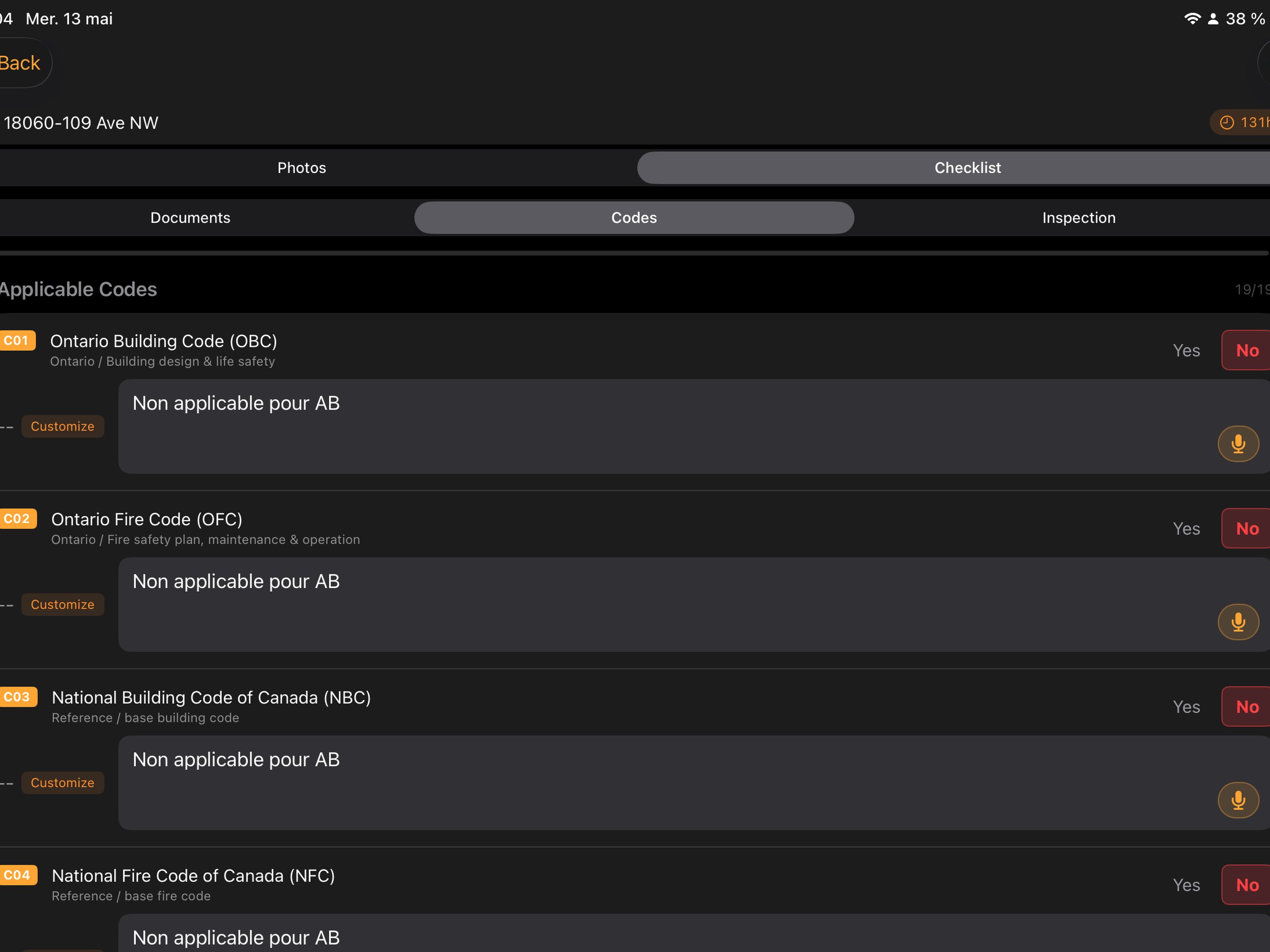
Task: Tap the Applicable Codes section heading
Action: 78,289
